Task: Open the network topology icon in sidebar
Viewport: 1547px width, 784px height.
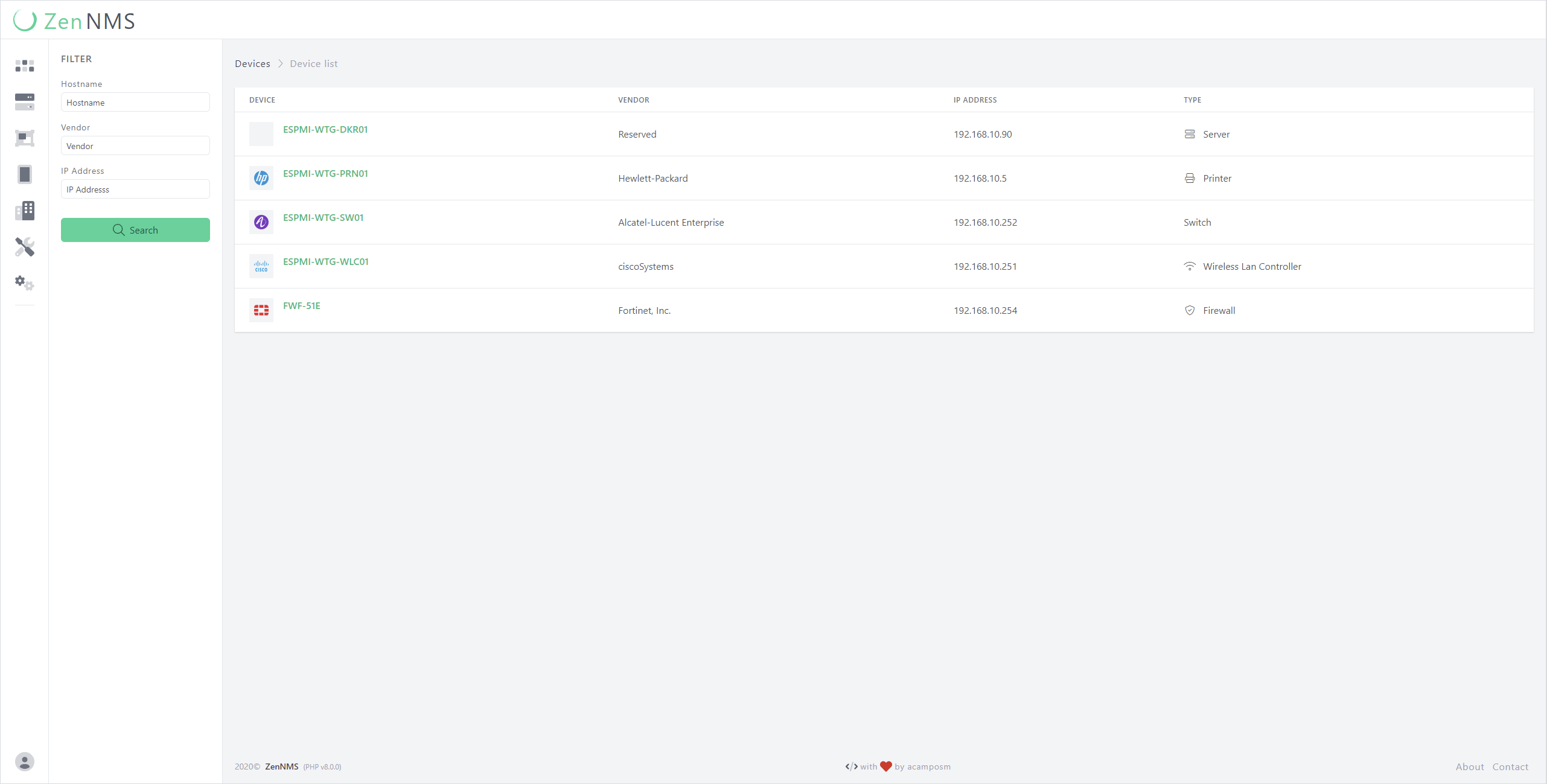Action: (25, 138)
